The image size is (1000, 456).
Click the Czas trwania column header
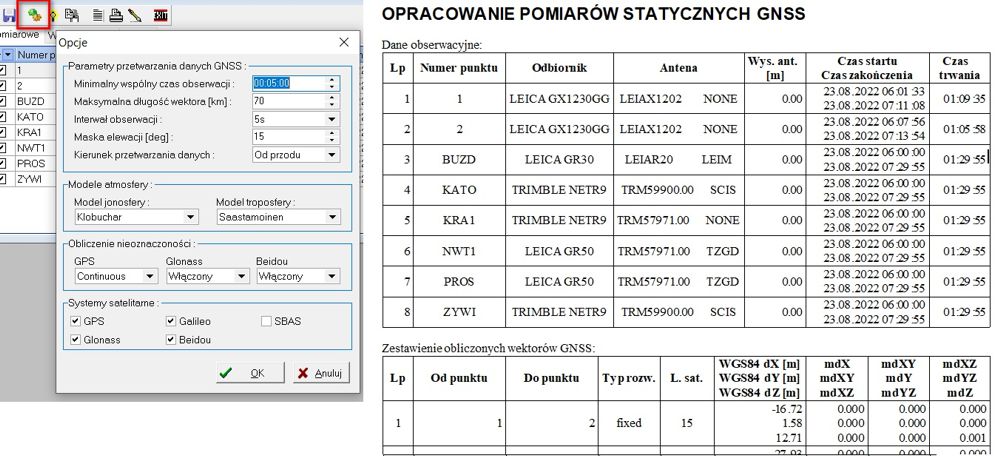[x=959, y=68]
